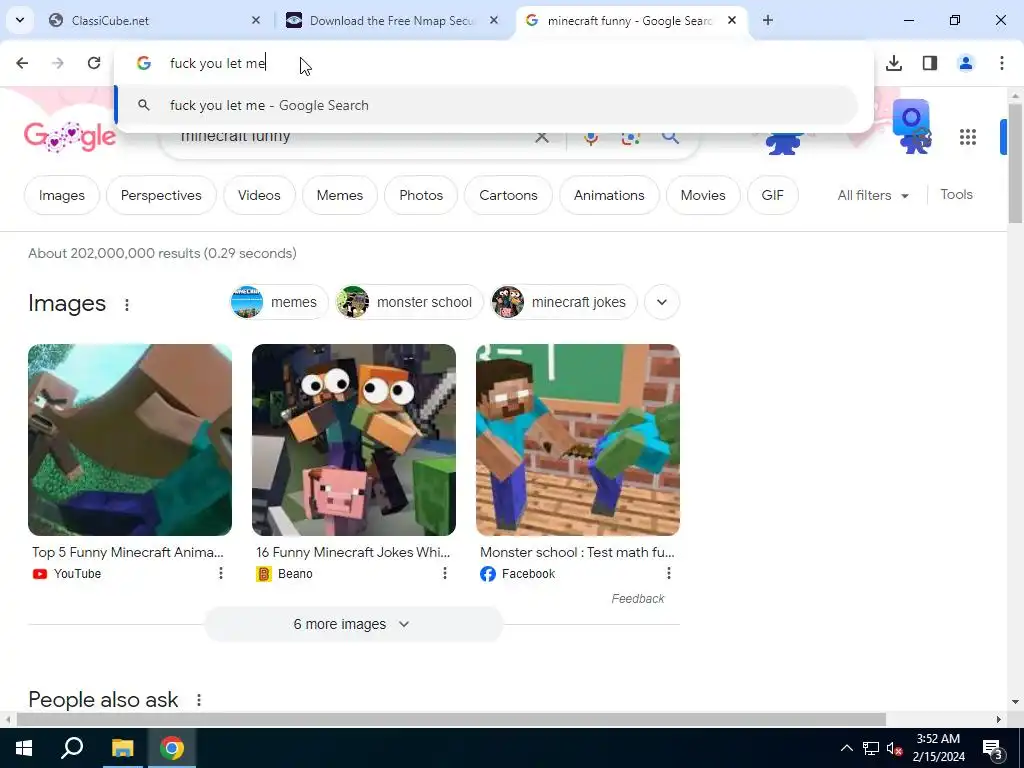Viewport: 1024px width, 768px height.
Task: Open options for the YouTube image result
Action: coord(221,573)
